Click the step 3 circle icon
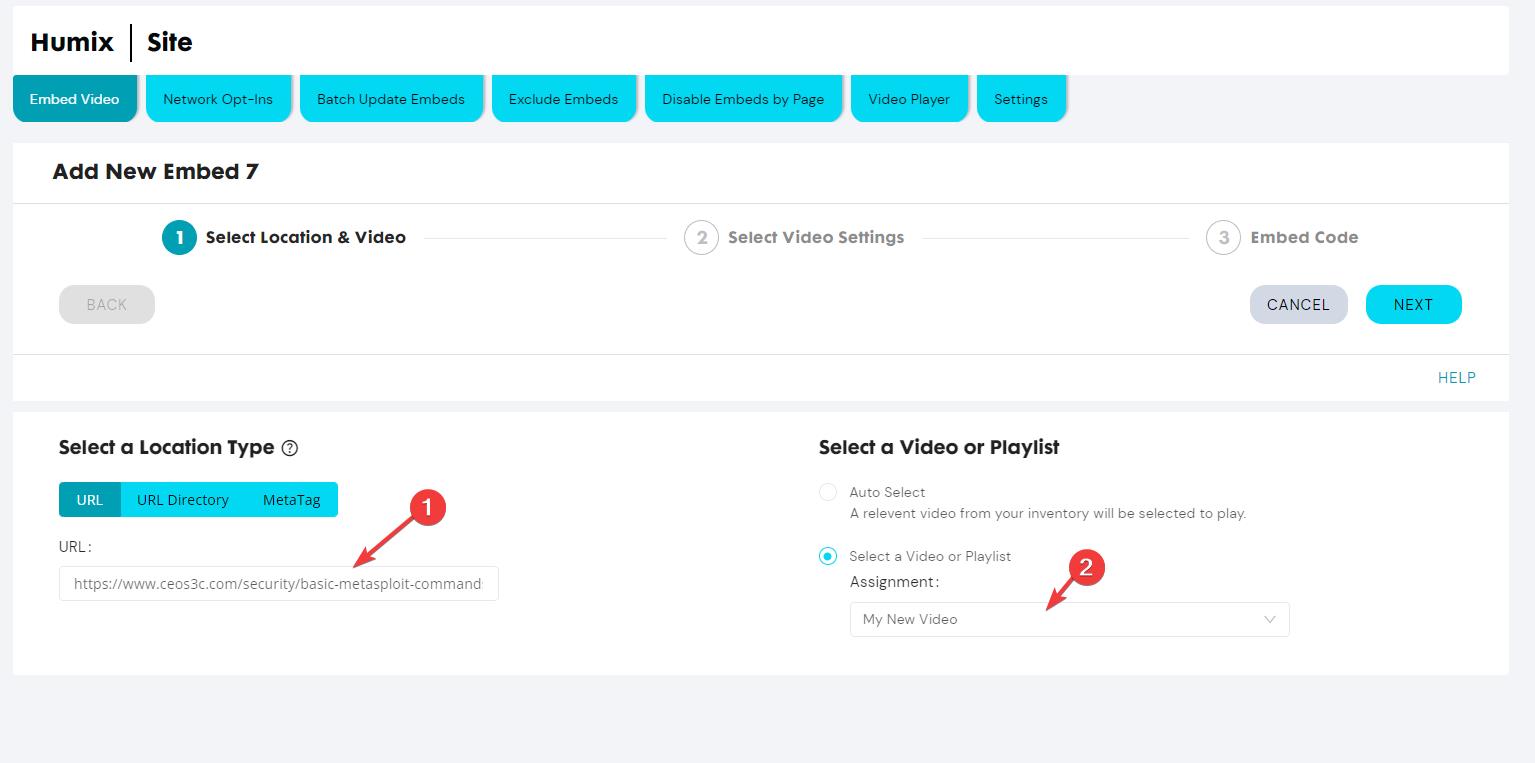Viewport: 1535px width, 763px height. pos(1223,238)
